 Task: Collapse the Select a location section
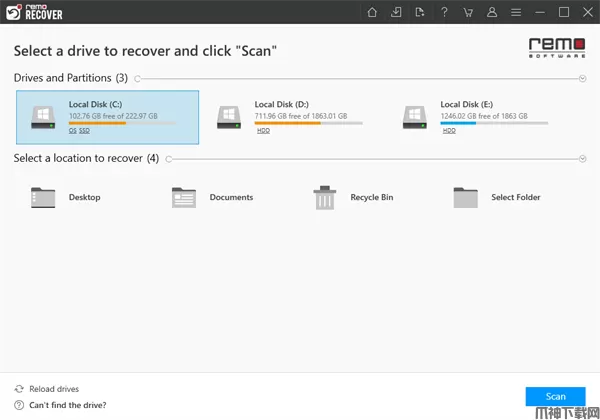(x=582, y=158)
